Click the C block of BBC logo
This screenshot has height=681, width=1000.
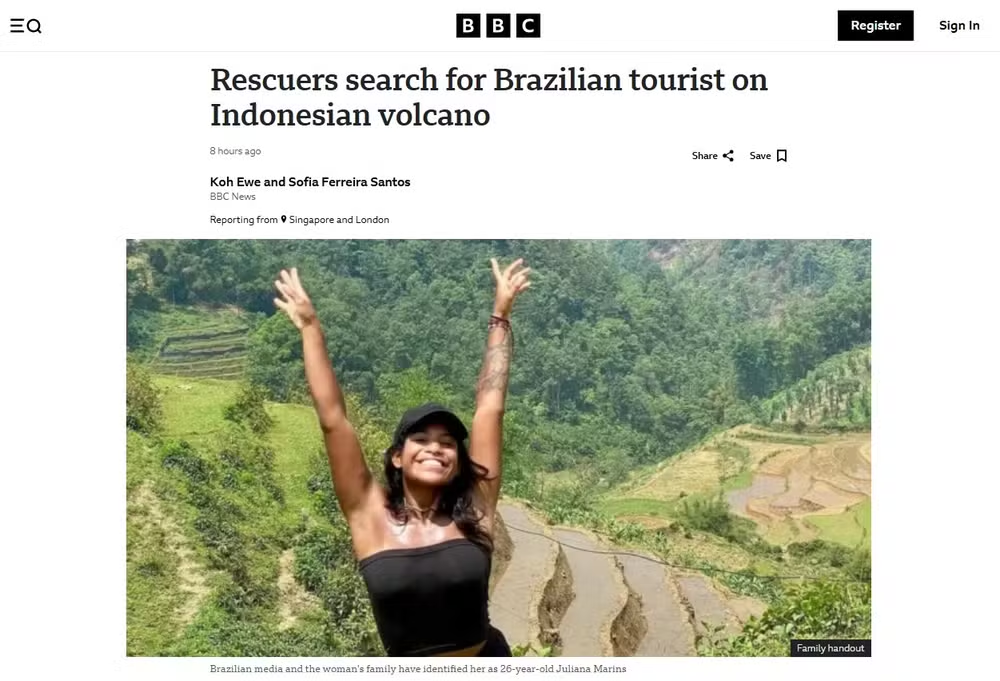click(529, 26)
